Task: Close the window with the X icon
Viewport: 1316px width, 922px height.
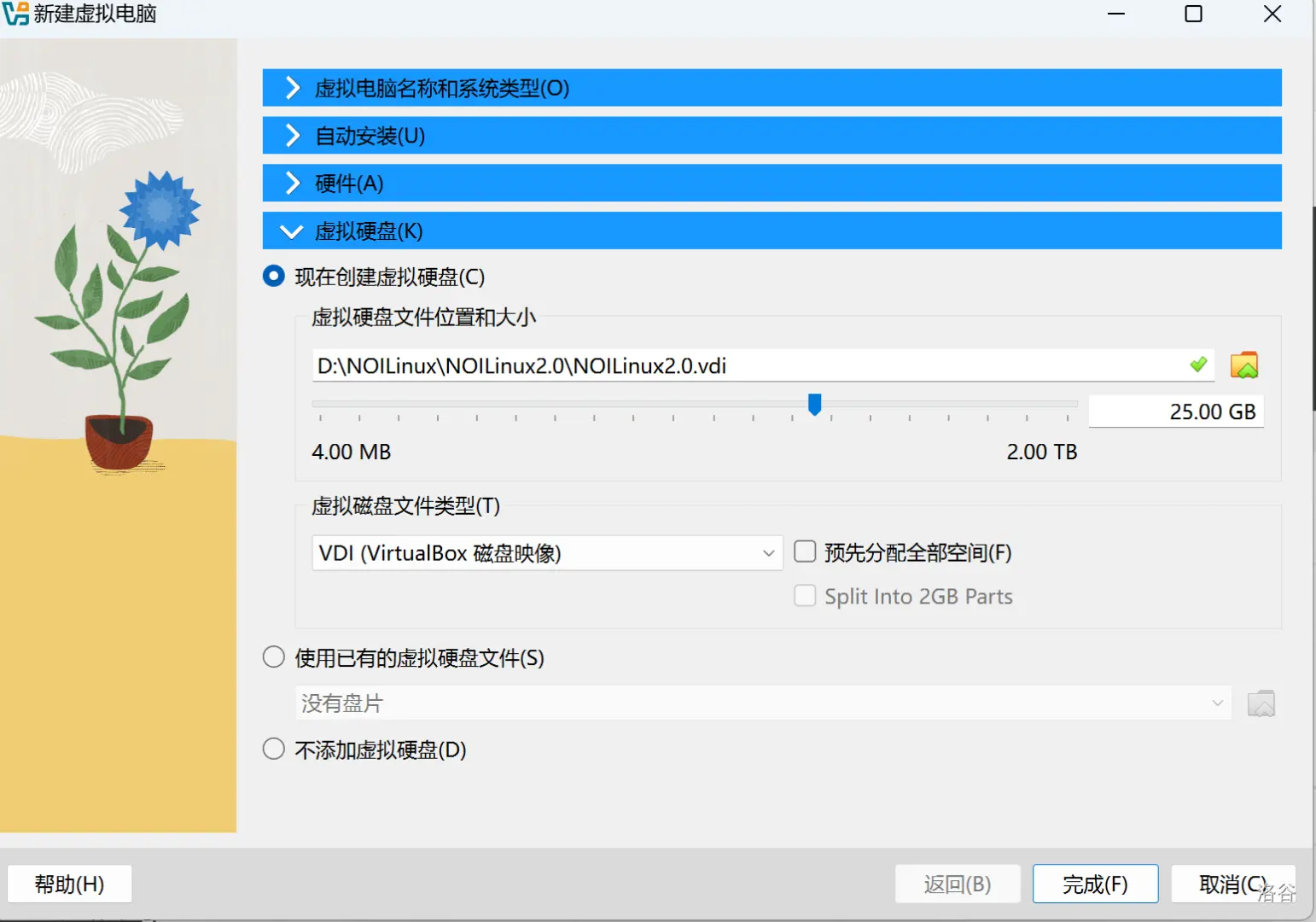Action: coord(1272,14)
